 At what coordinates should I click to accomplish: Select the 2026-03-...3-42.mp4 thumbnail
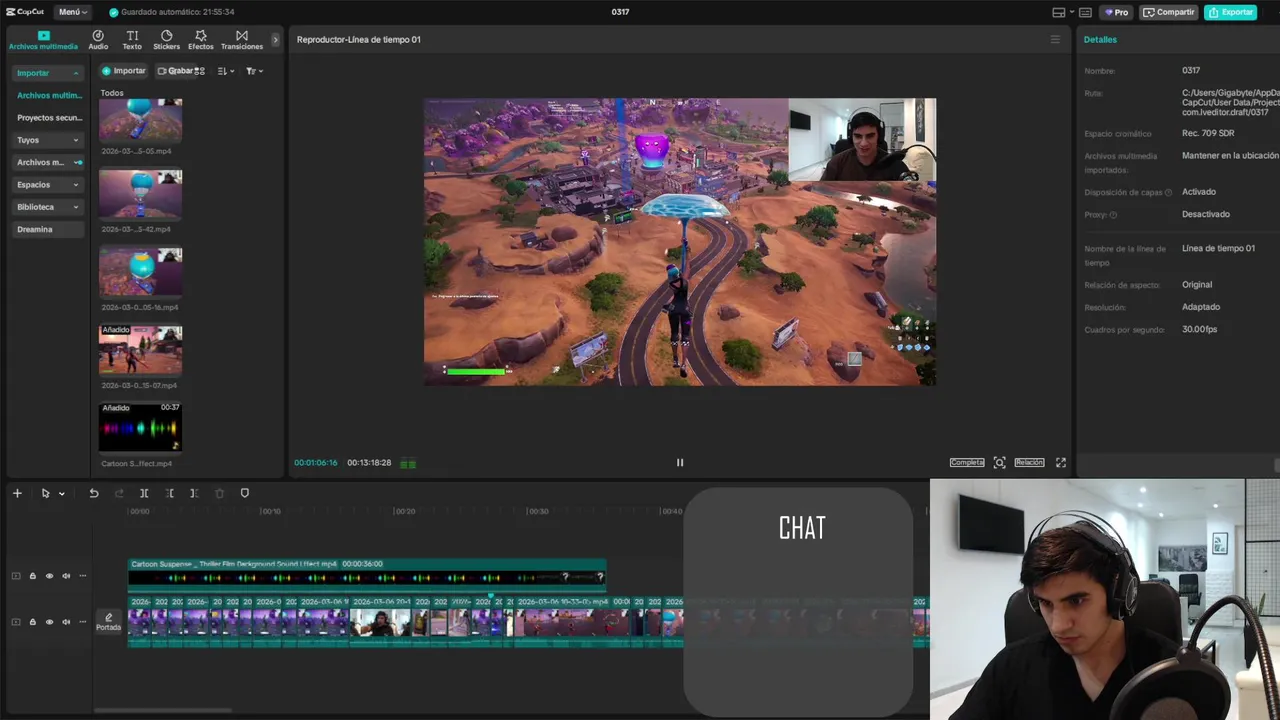point(140,195)
